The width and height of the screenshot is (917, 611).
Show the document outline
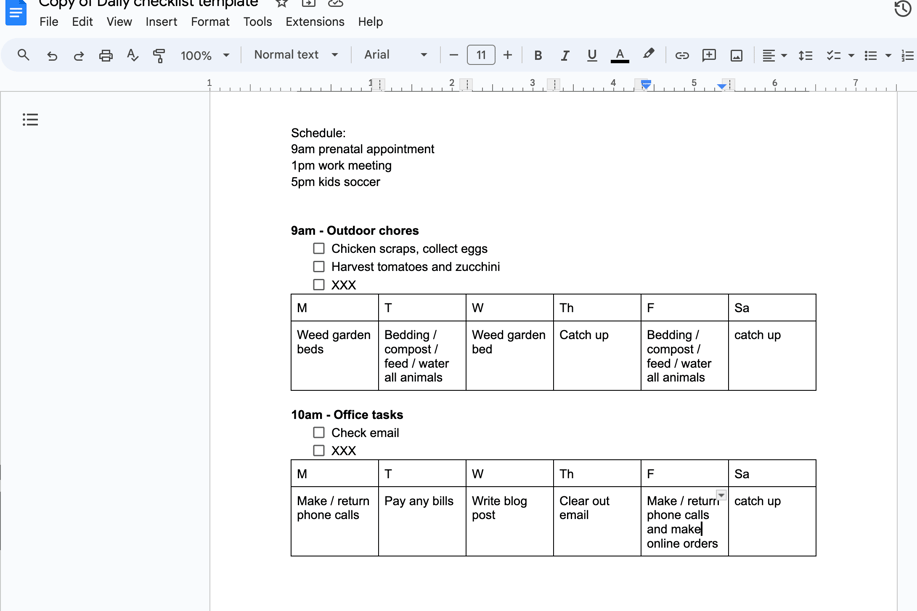click(x=30, y=120)
